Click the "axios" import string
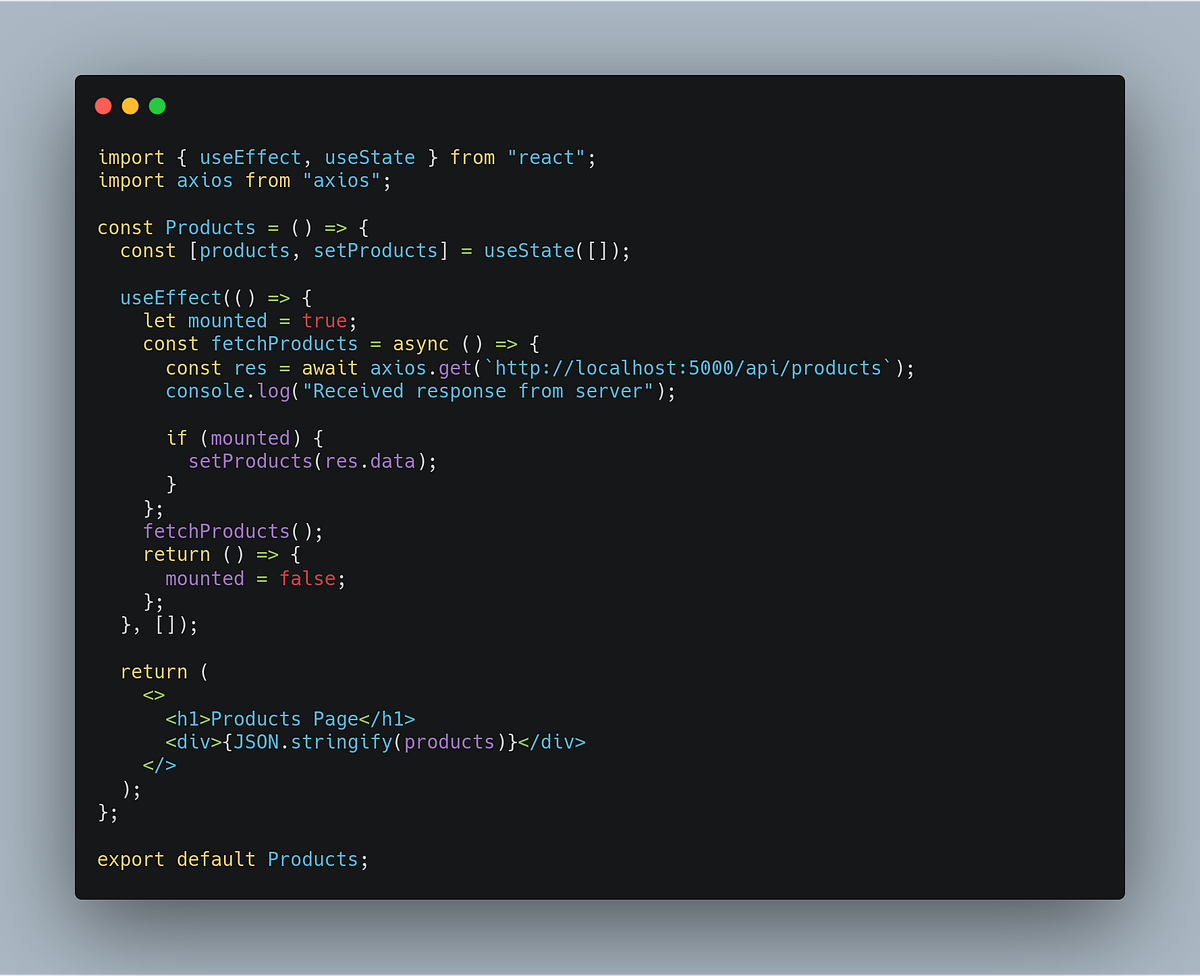This screenshot has height=976, width=1200. [x=342, y=180]
